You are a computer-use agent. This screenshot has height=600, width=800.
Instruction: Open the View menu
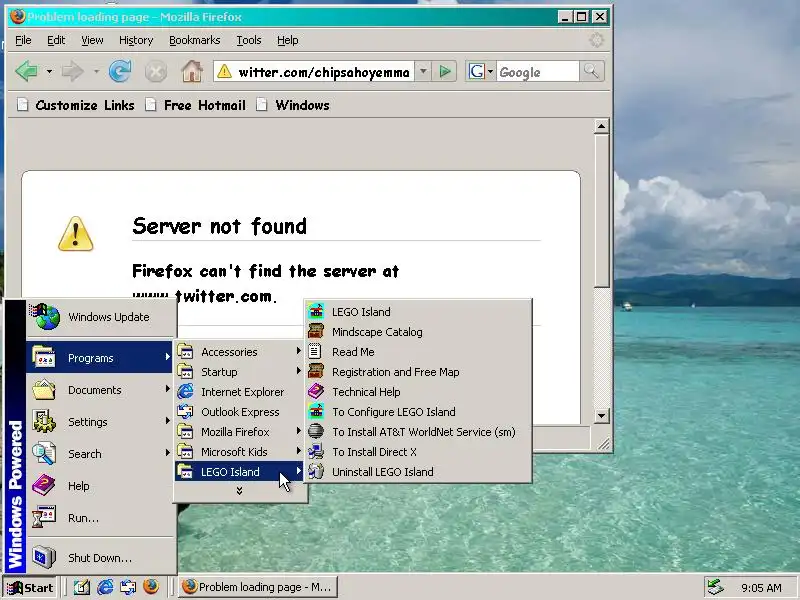tap(92, 40)
